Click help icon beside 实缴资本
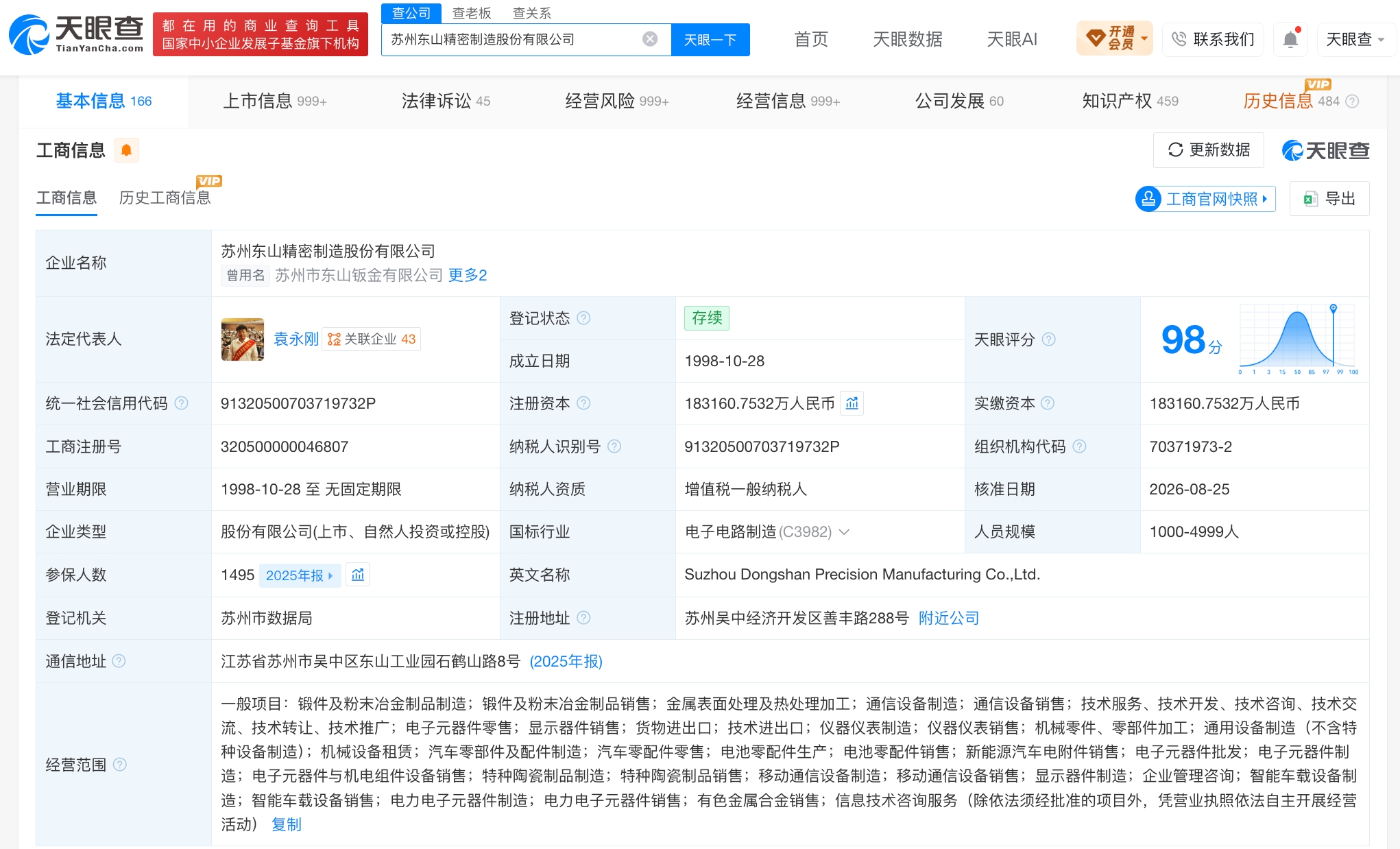The image size is (1400, 849). tap(1048, 403)
